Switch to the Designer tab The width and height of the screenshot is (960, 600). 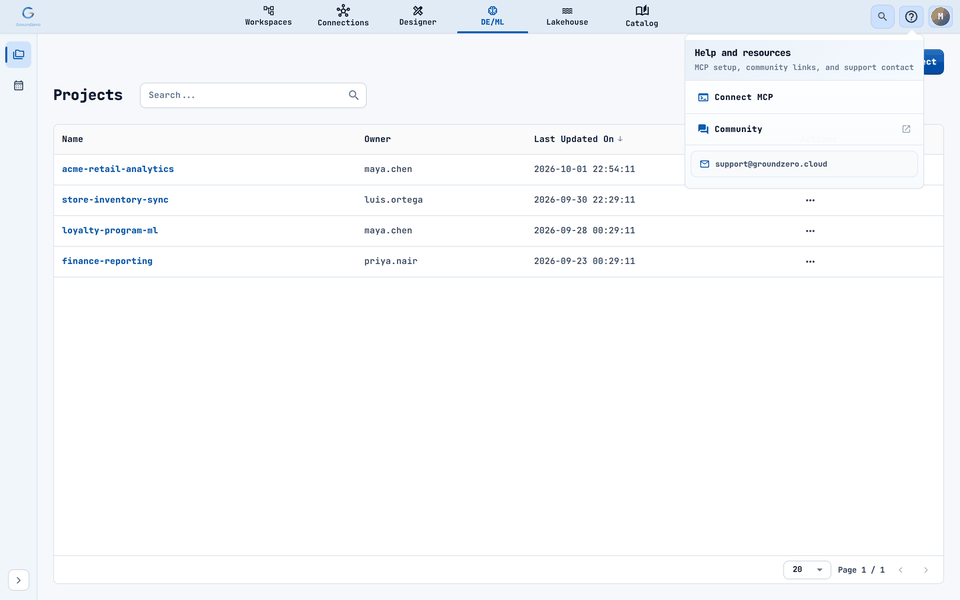[x=418, y=17]
